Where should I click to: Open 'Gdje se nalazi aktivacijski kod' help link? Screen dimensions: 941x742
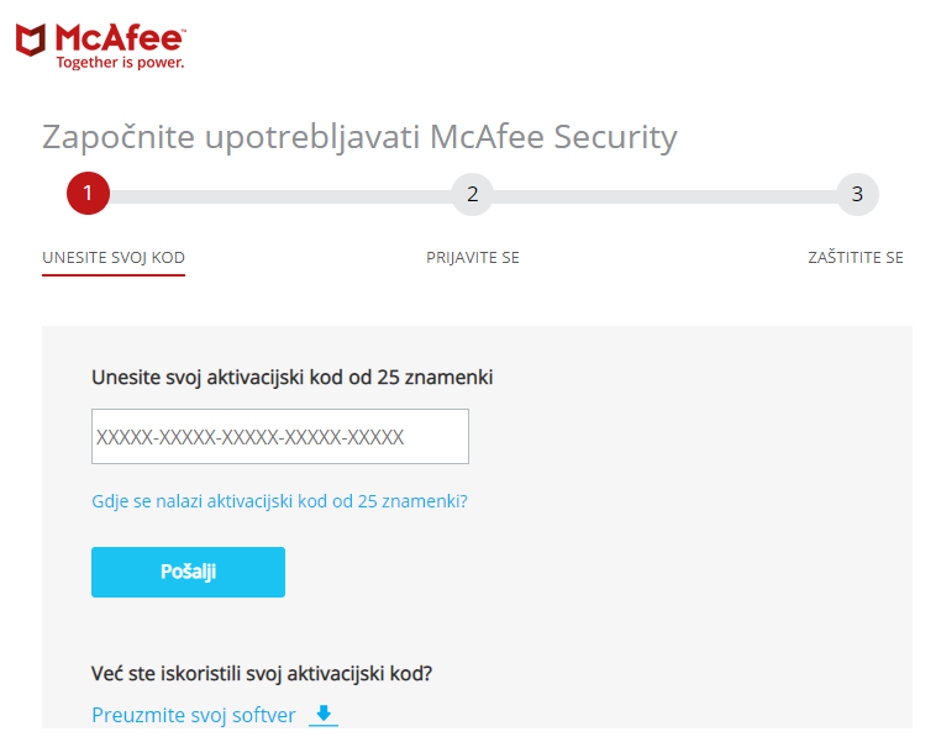tap(279, 501)
